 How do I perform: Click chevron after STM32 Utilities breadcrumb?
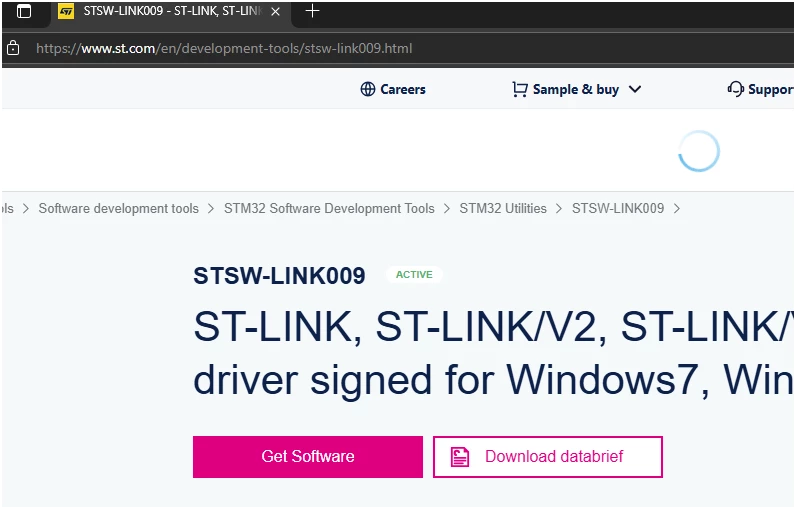pyautogui.click(x=559, y=209)
